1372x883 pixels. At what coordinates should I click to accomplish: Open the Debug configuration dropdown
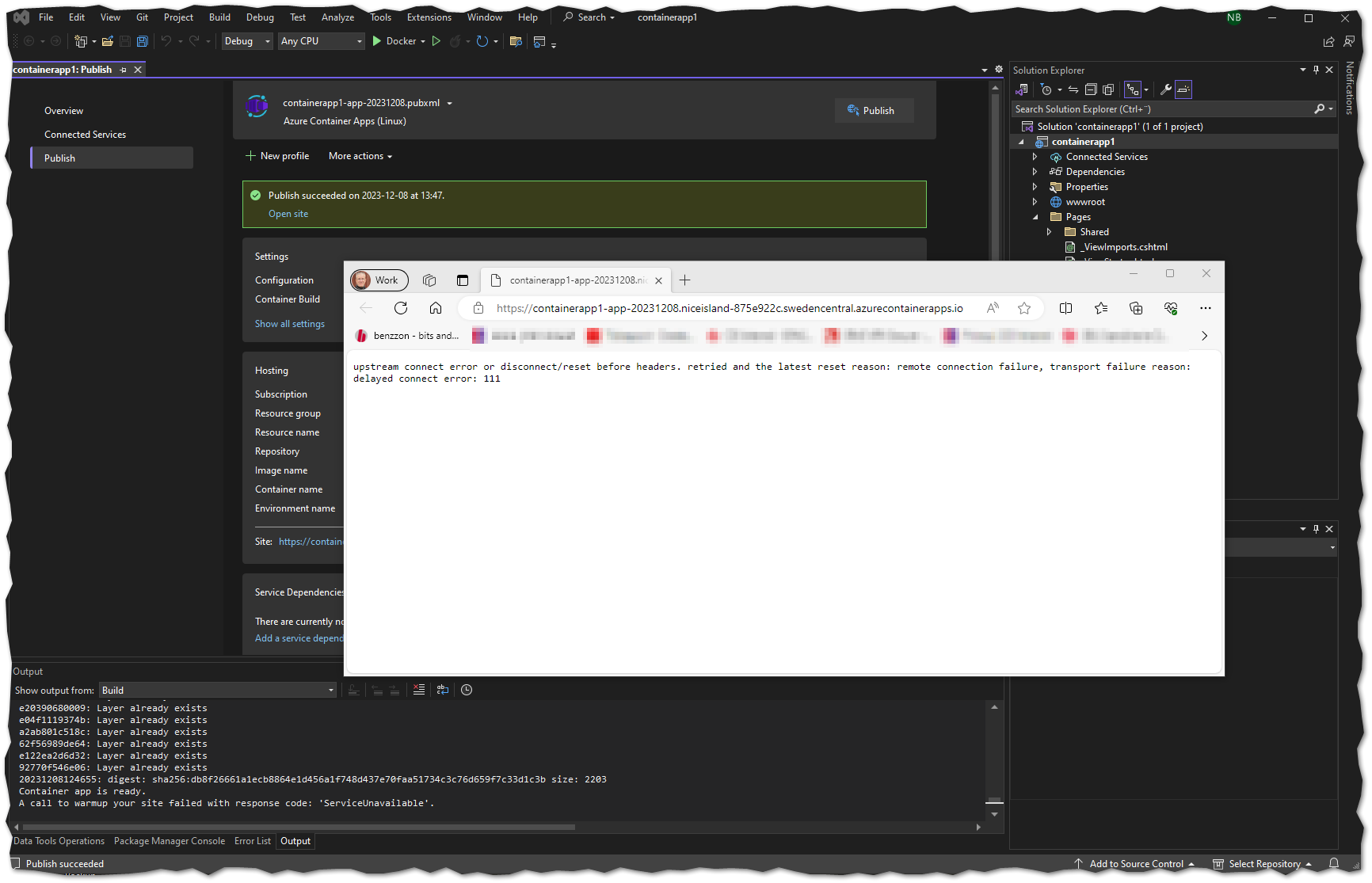click(247, 41)
